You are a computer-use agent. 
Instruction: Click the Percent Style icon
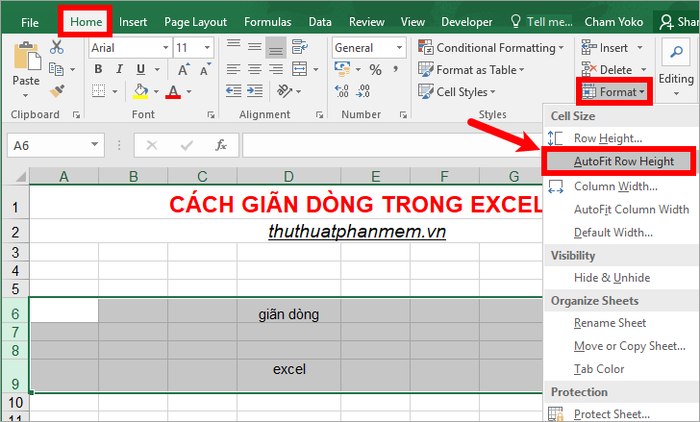pyautogui.click(x=375, y=70)
